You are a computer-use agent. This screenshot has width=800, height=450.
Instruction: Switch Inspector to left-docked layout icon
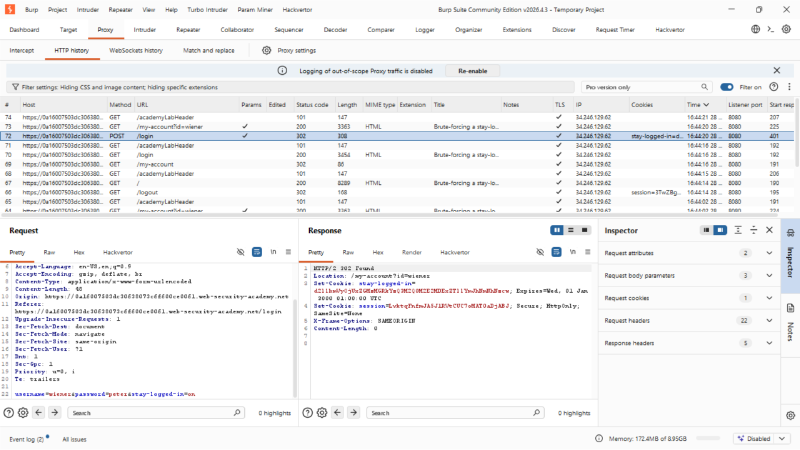click(706, 230)
